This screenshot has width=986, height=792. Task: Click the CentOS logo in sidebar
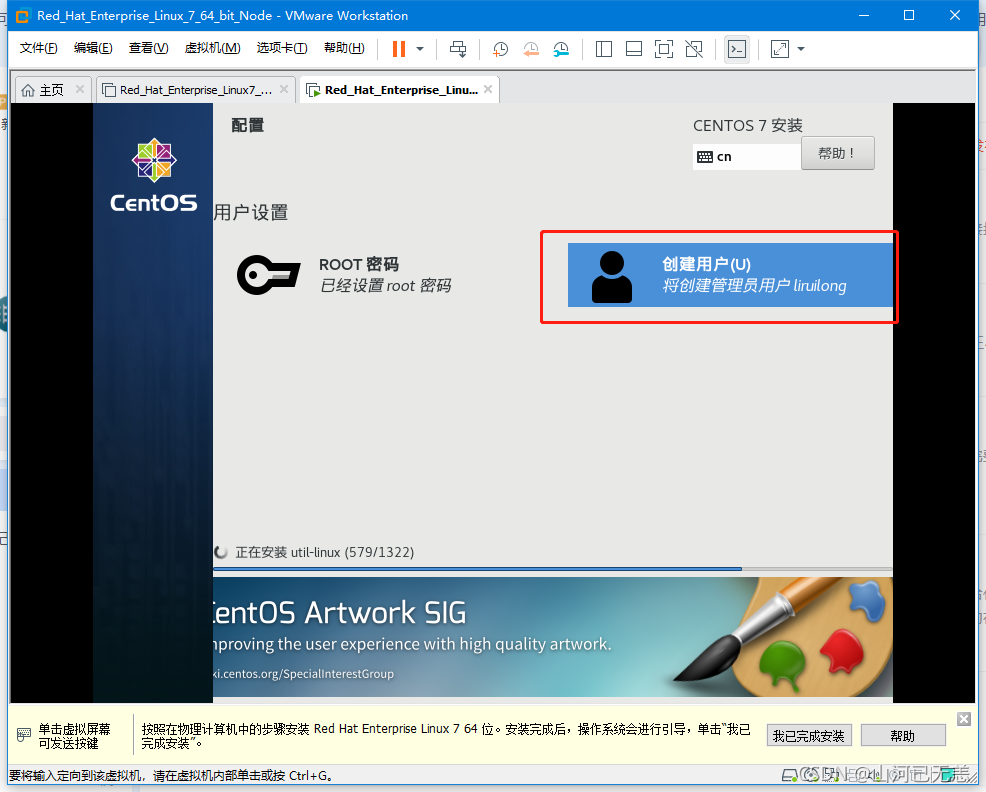click(x=153, y=175)
